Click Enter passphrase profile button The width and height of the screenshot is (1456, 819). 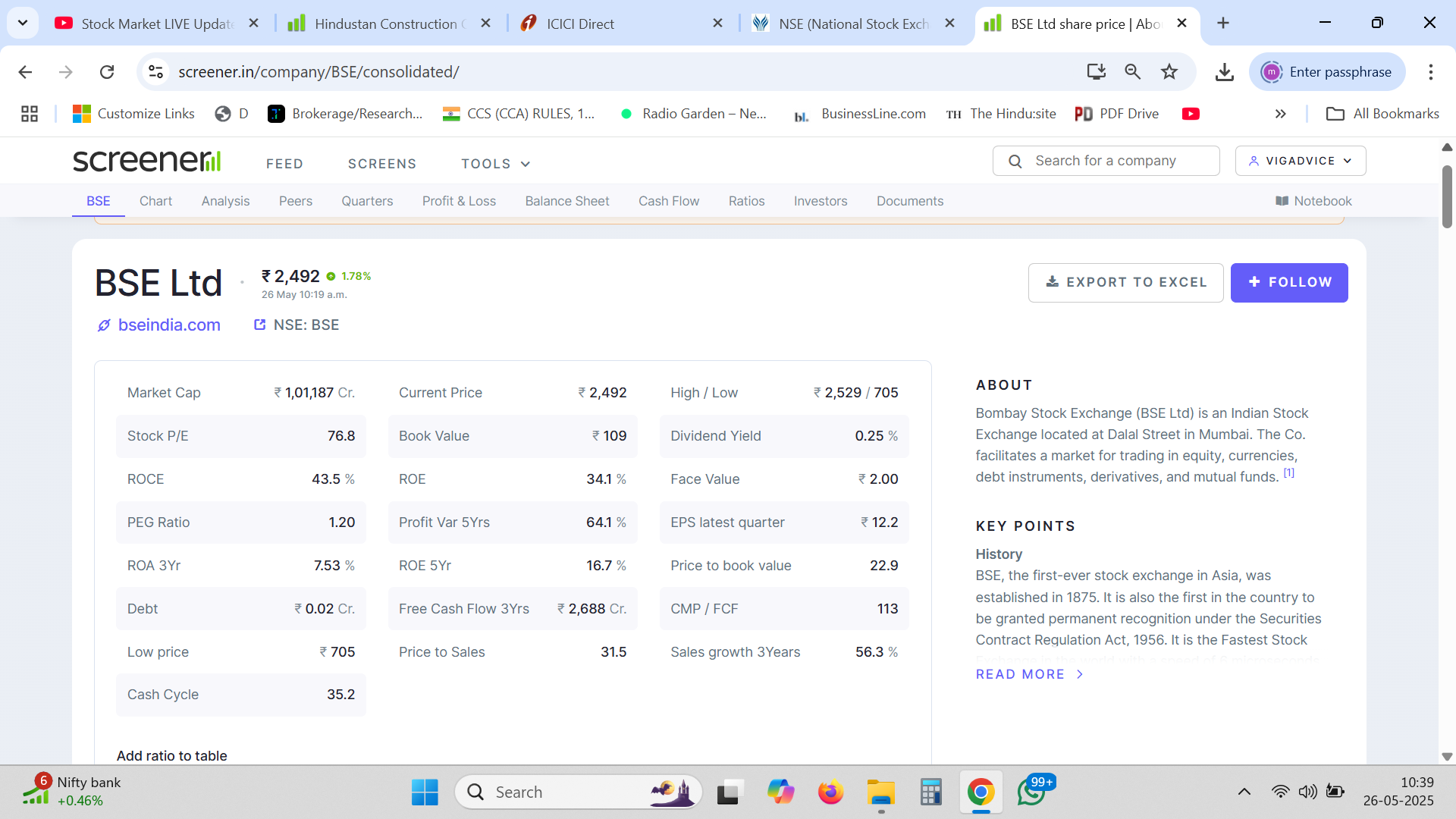[1327, 72]
